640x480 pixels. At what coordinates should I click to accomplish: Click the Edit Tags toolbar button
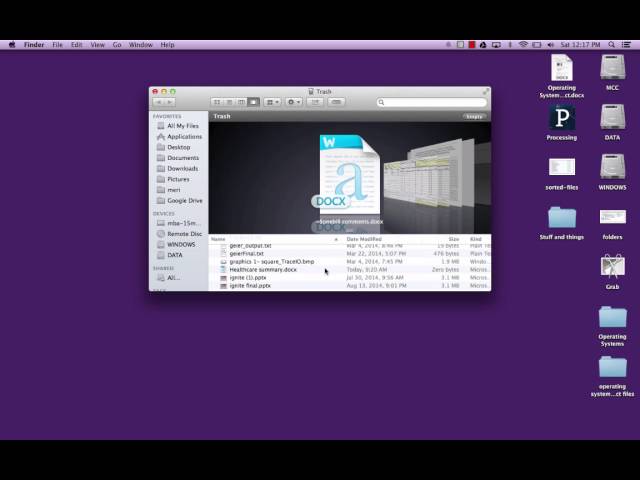336,102
